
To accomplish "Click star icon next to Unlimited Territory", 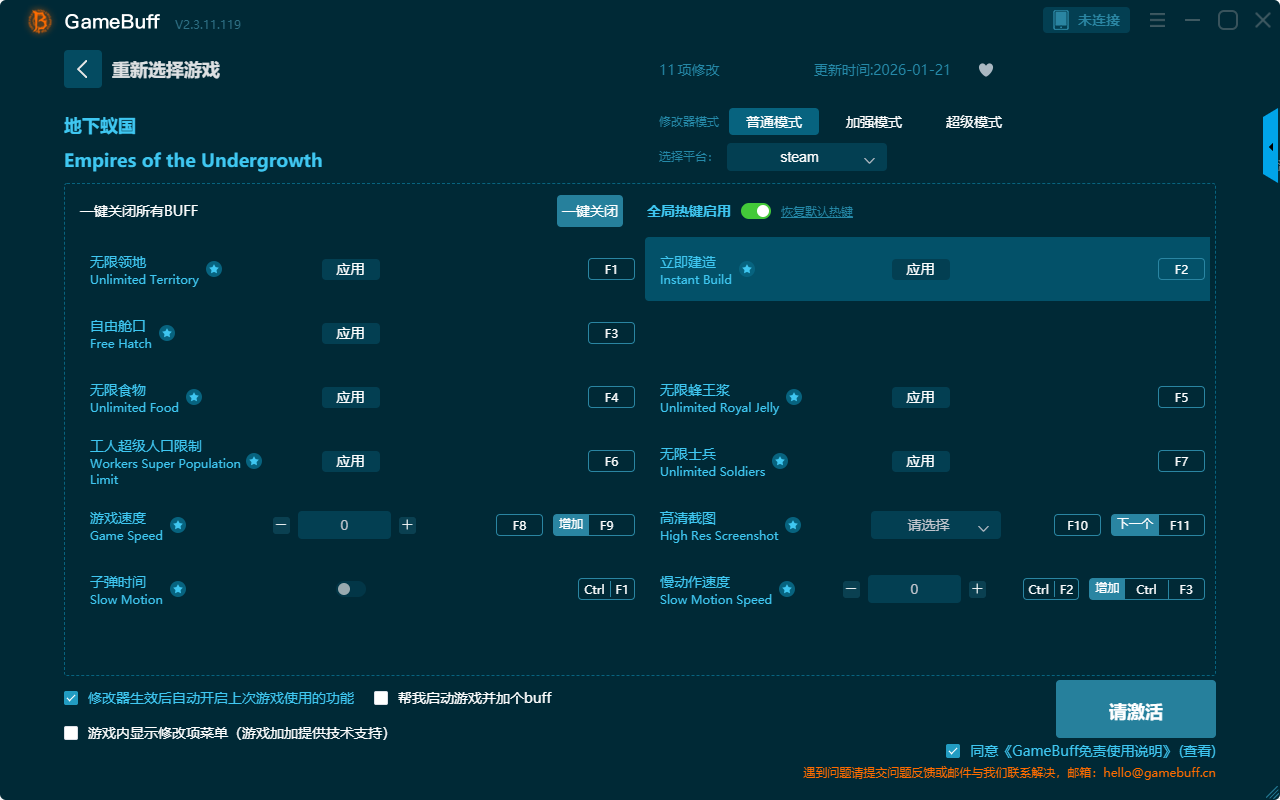I will [x=214, y=269].
